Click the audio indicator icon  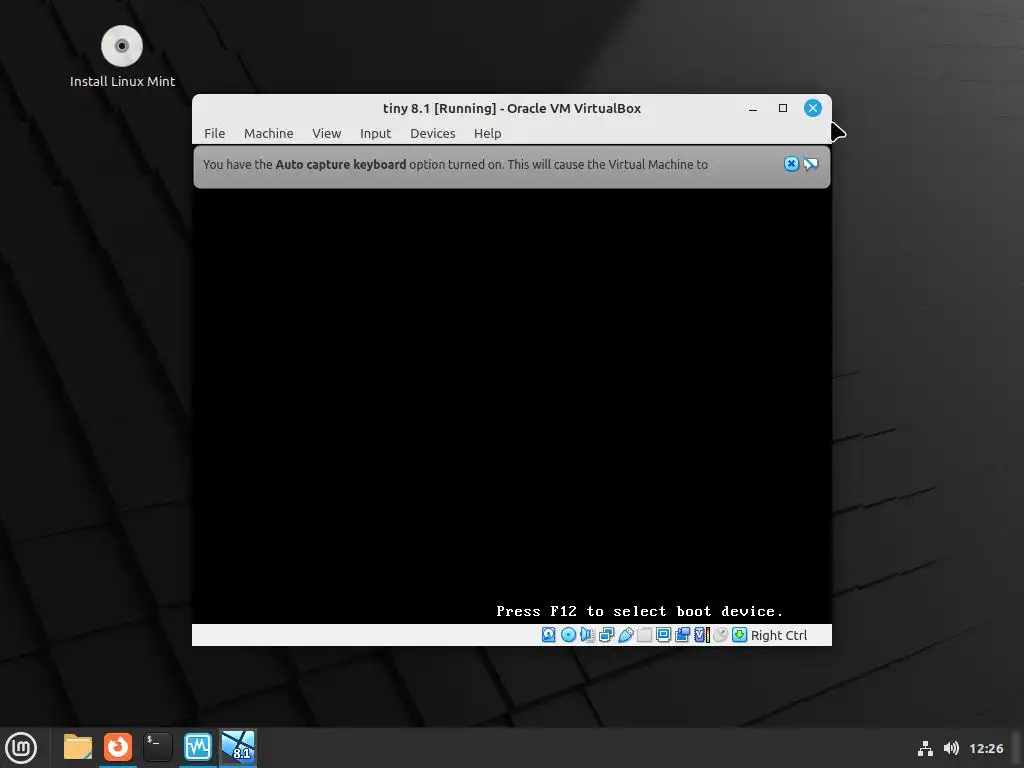(x=587, y=635)
